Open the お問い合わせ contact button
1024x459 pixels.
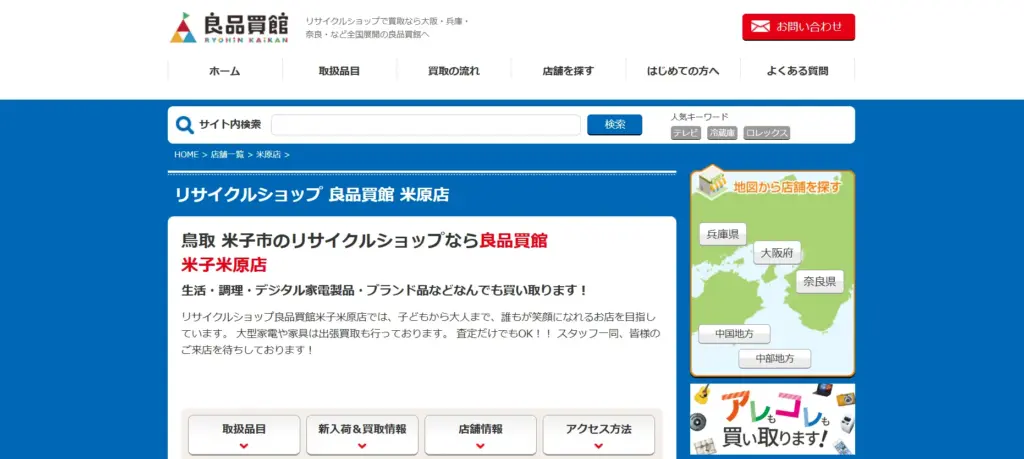[798, 27]
